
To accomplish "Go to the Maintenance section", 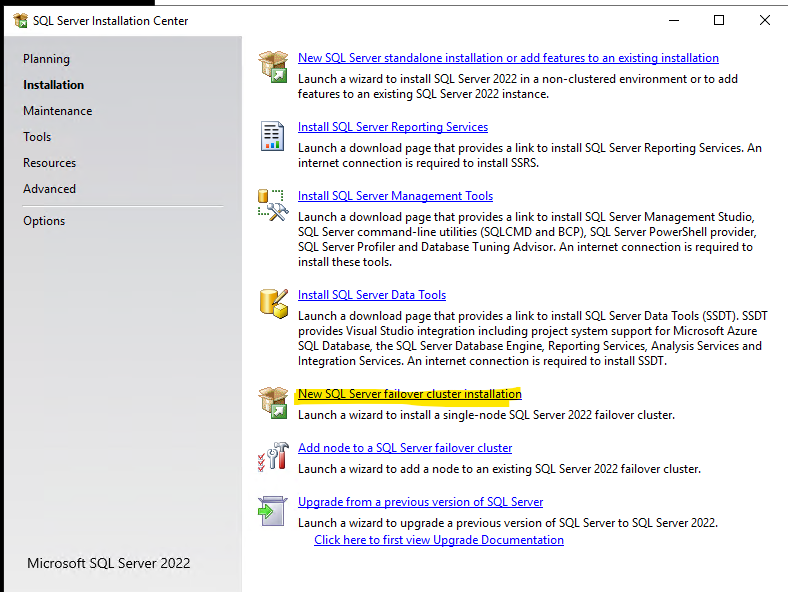I will pyautogui.click(x=57, y=111).
